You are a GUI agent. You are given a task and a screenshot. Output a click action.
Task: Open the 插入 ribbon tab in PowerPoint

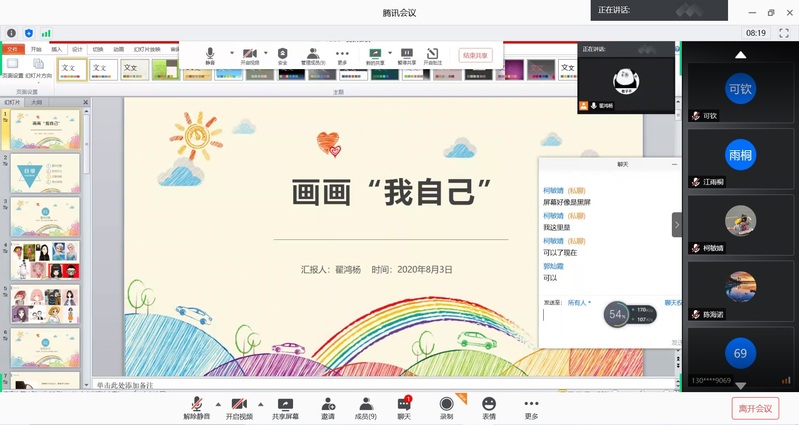point(57,48)
